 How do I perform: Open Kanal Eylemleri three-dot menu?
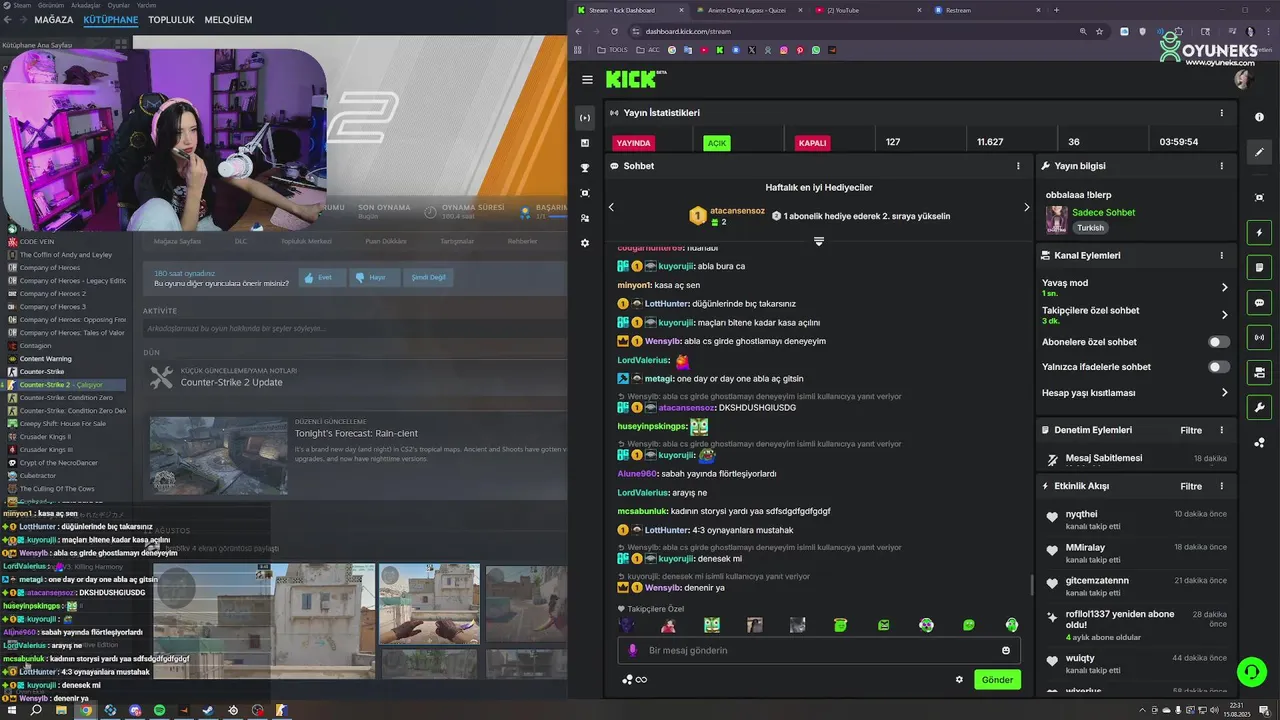[1221, 255]
